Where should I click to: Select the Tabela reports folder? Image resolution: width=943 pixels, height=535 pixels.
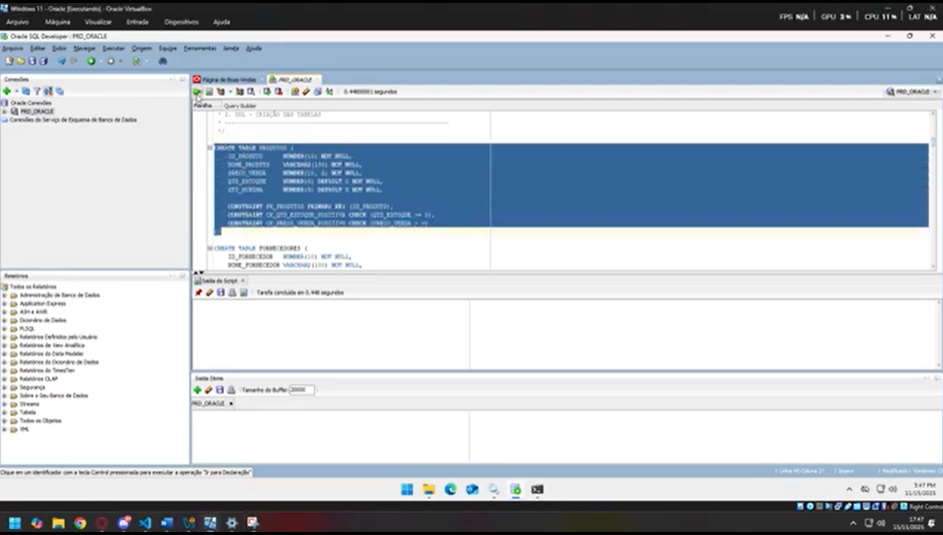click(x=27, y=412)
